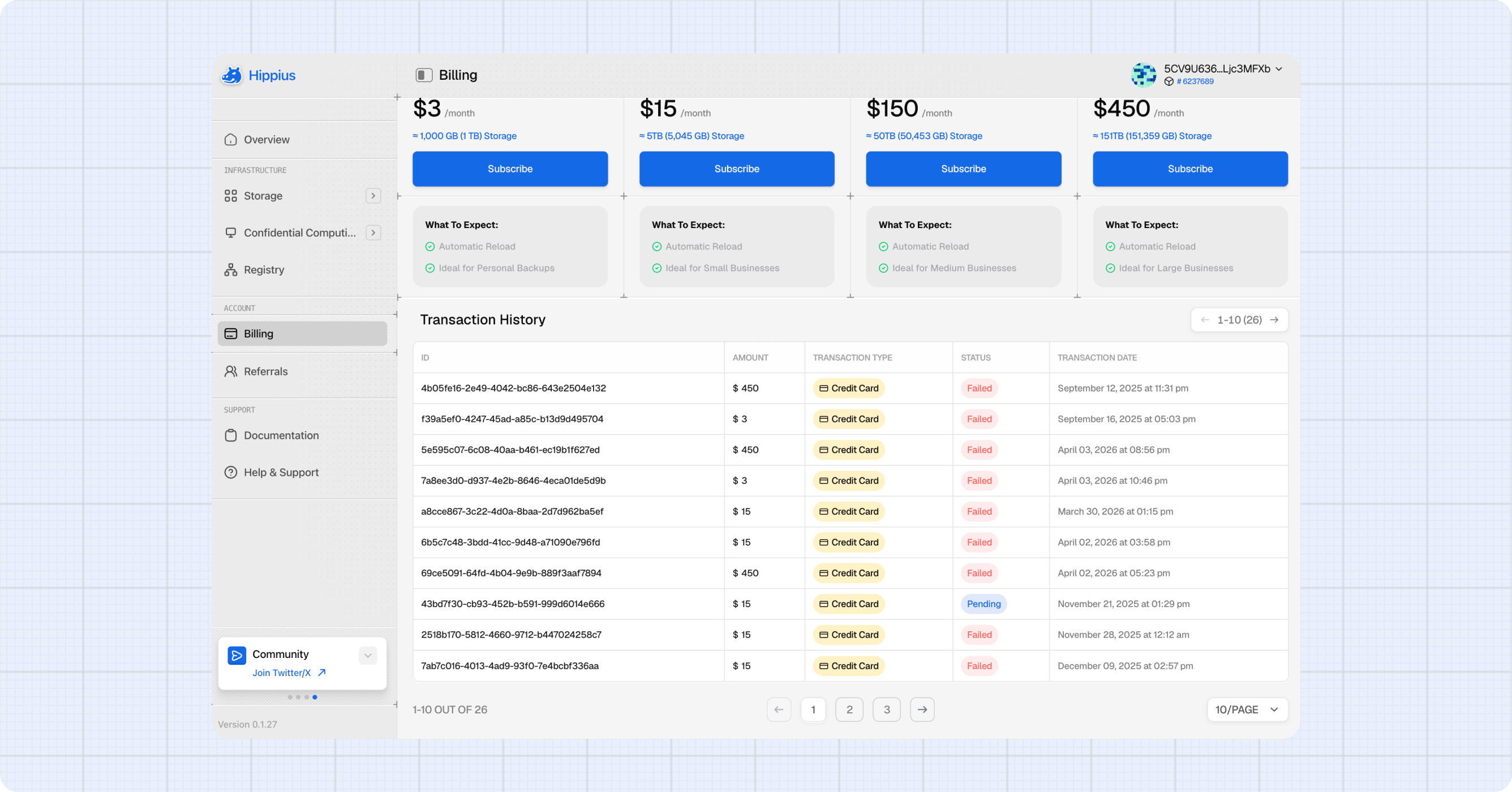Select Billing in the Account section
The width and height of the screenshot is (1512, 792).
pos(303,334)
